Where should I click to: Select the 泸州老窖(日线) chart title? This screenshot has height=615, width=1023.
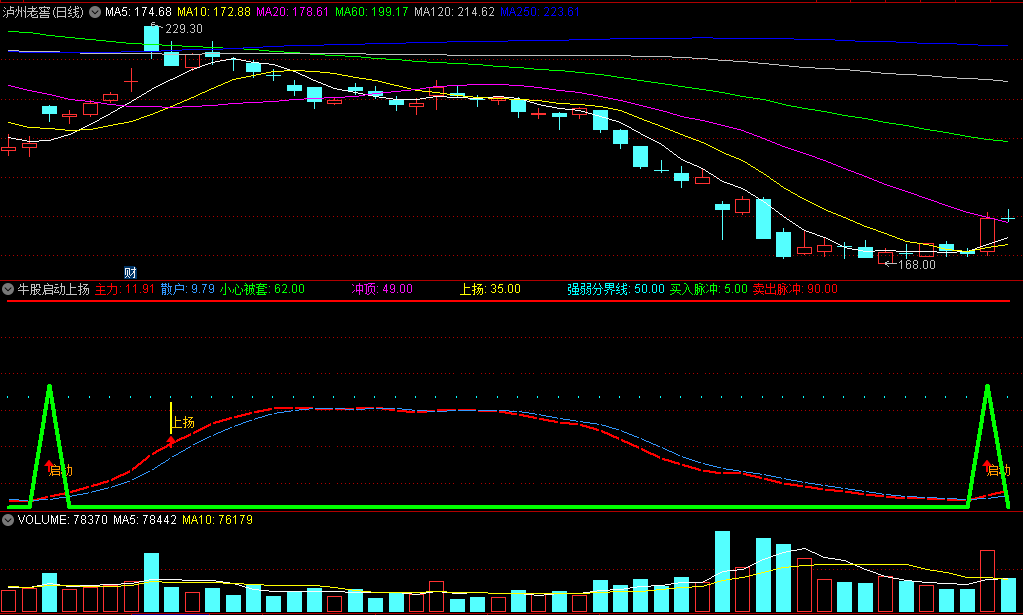pos(43,12)
